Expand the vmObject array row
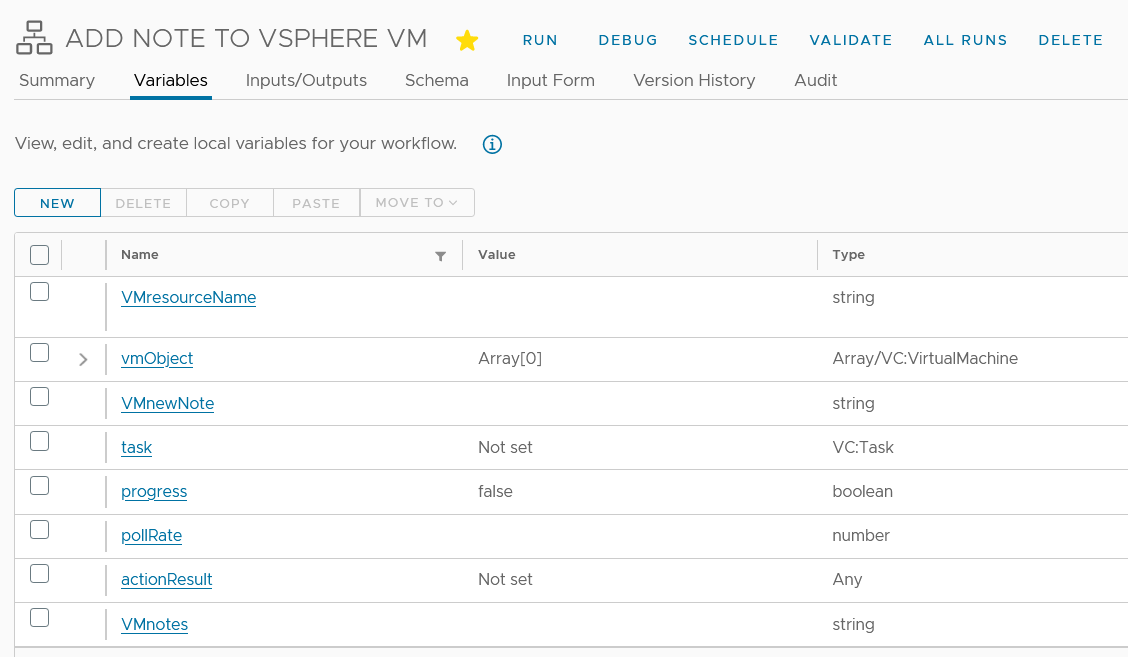The width and height of the screenshot is (1128, 657). pyautogui.click(x=83, y=359)
